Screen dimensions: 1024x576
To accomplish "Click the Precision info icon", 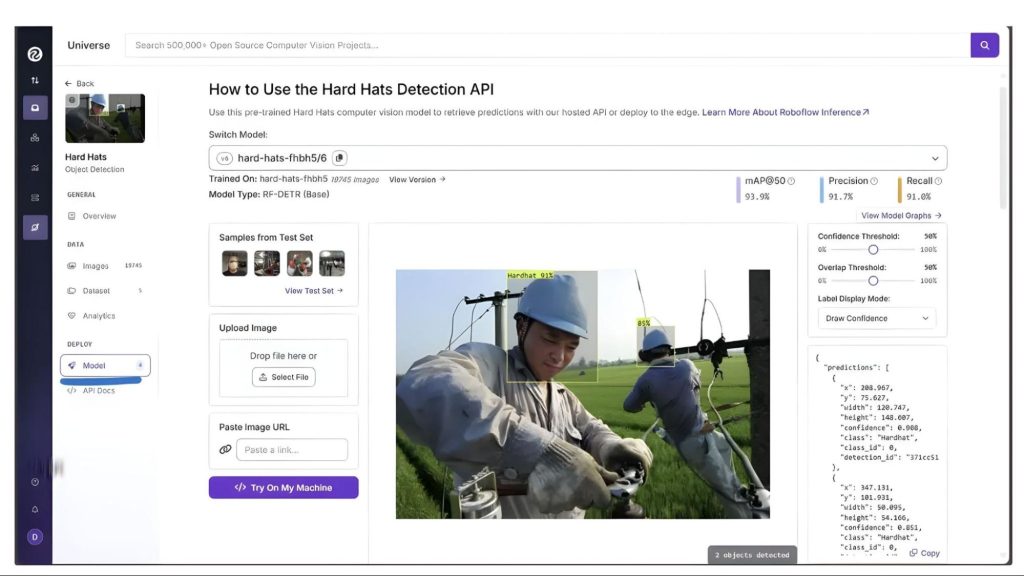I will point(874,181).
